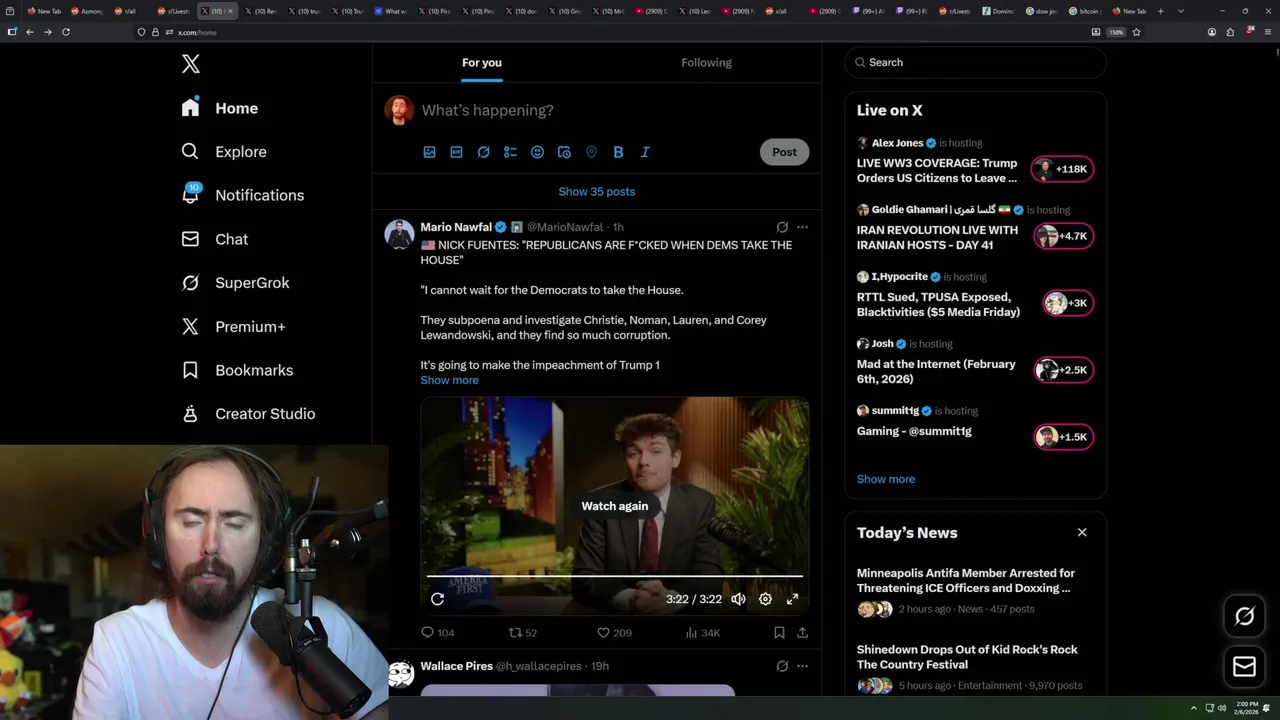
Task: Open the floating Grok button
Action: coord(1245,617)
